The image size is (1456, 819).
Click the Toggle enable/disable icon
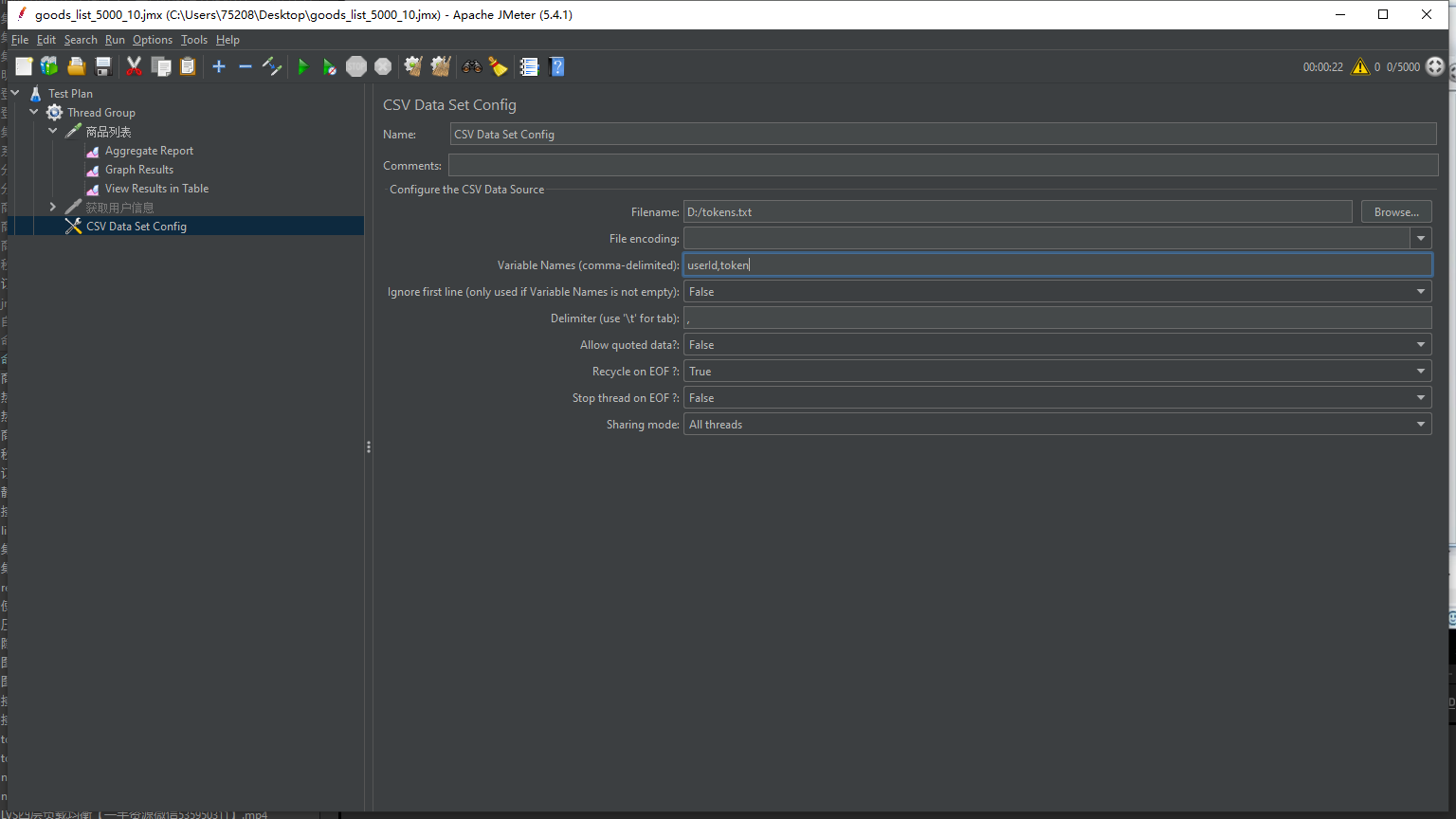(272, 66)
